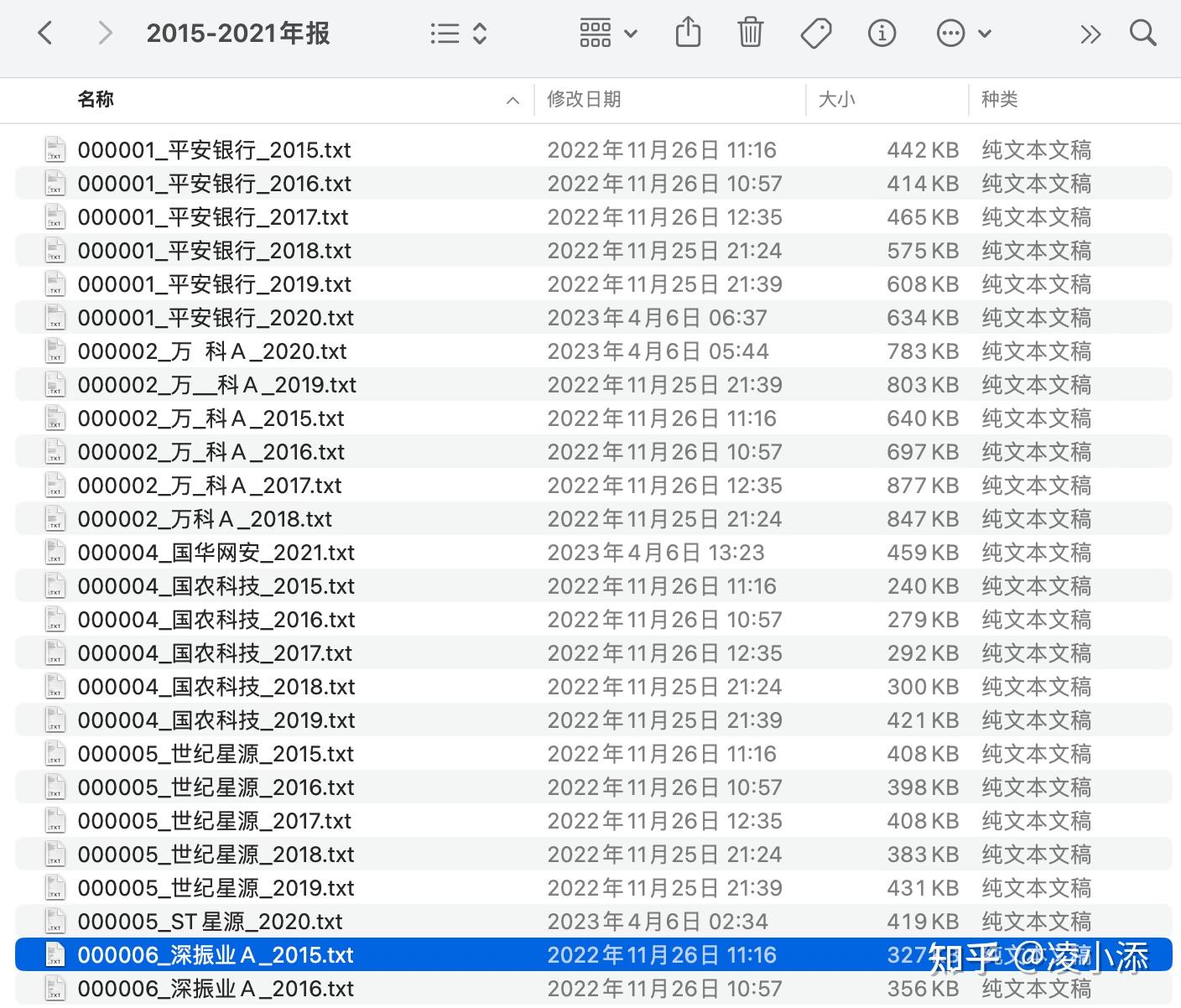Select file 000005_世纪星源_2017.txt
This screenshot has width=1181, height=1008.
tap(594, 821)
